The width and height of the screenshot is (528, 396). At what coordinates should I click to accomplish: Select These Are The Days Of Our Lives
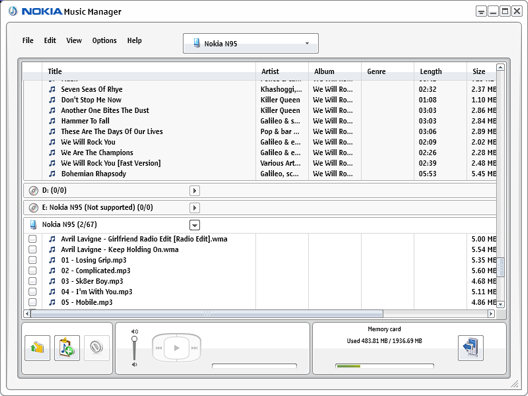point(260,131)
